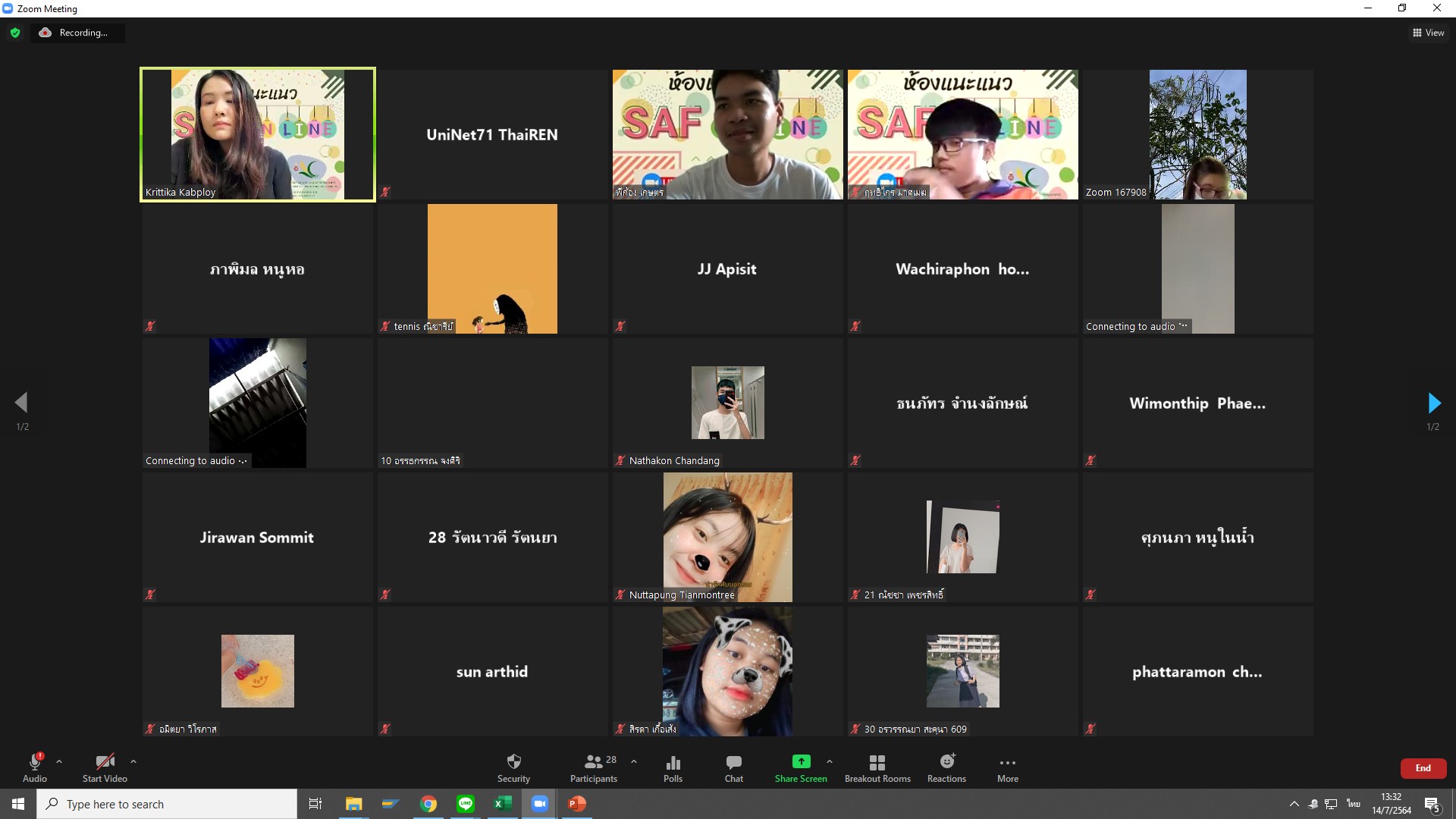
Task: Open the More options menu
Action: coord(1007,767)
